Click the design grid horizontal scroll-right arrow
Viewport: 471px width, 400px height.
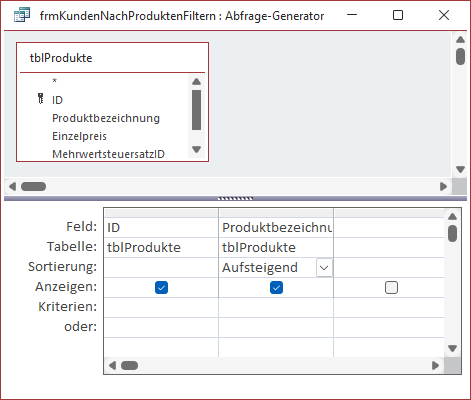coord(435,365)
